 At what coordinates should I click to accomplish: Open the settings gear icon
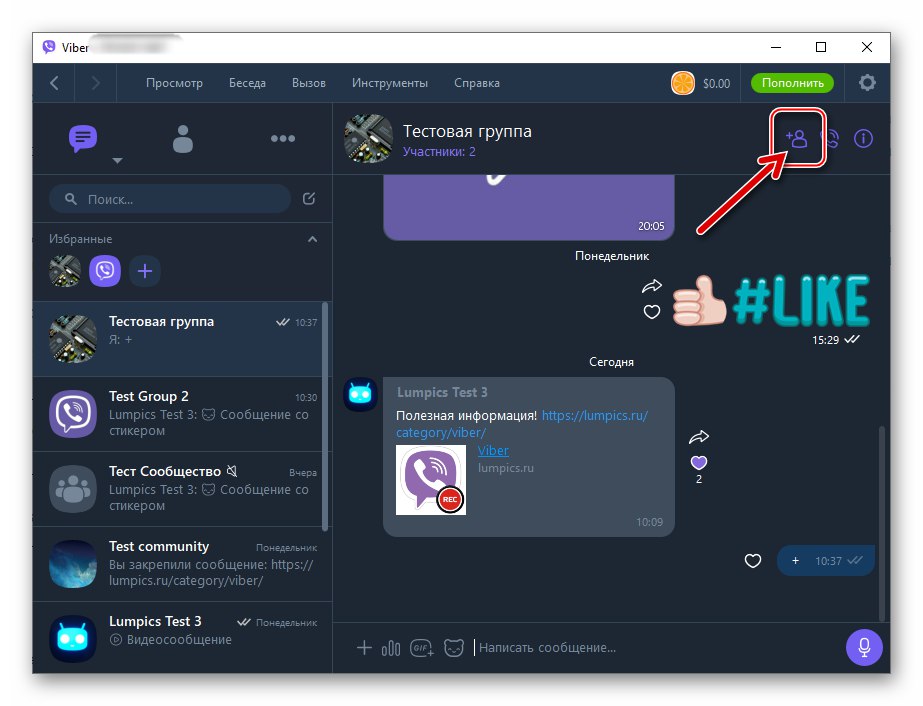point(867,82)
